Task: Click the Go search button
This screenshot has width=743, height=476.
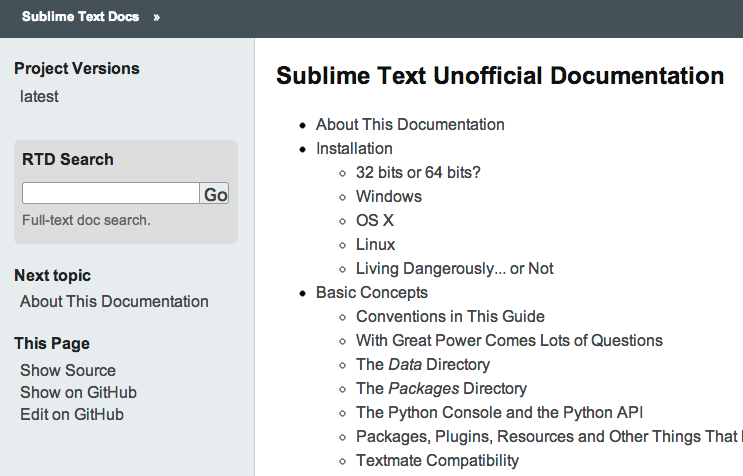Action: point(215,193)
